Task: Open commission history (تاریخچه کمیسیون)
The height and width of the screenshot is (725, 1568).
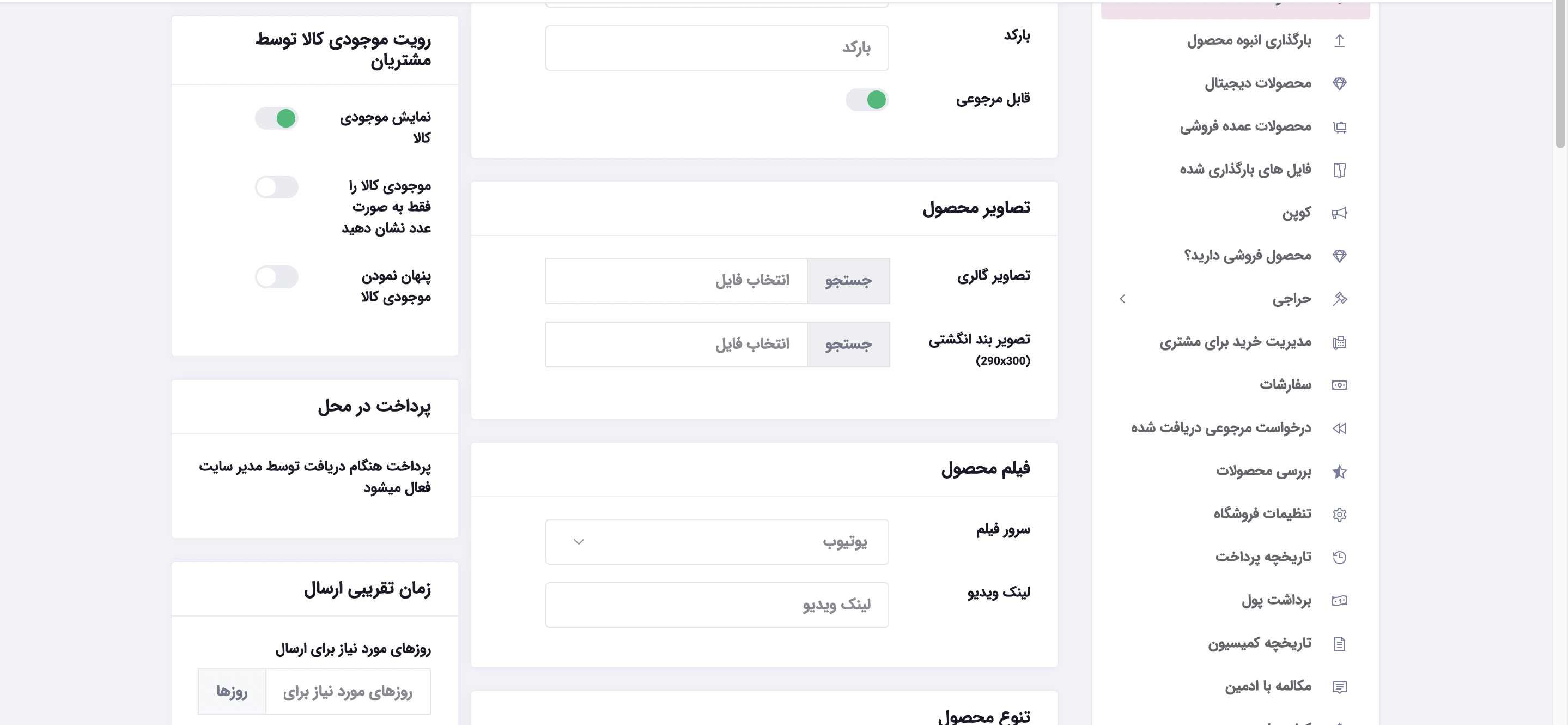Action: (1261, 643)
